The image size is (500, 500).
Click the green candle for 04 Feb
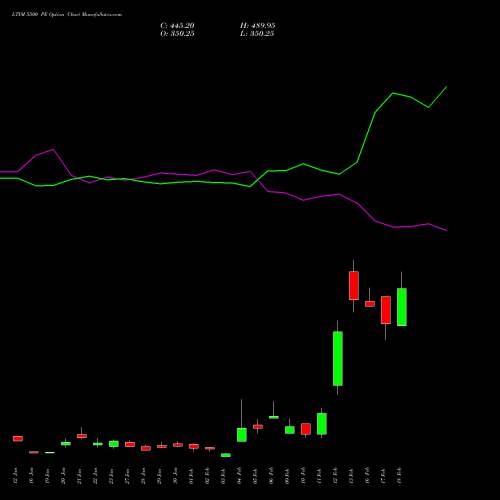(x=242, y=435)
